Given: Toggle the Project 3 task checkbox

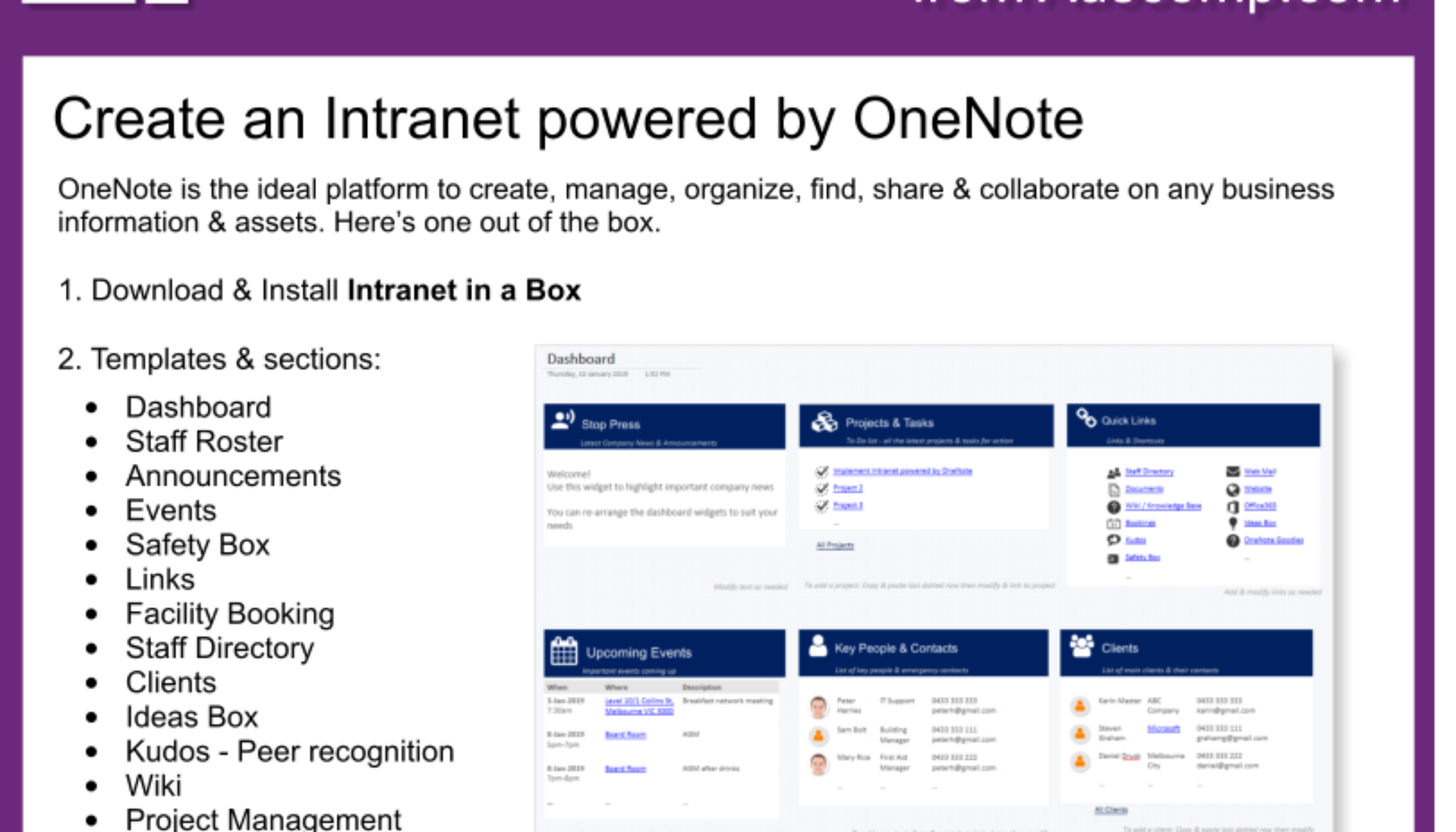Looking at the screenshot, I should [x=822, y=506].
